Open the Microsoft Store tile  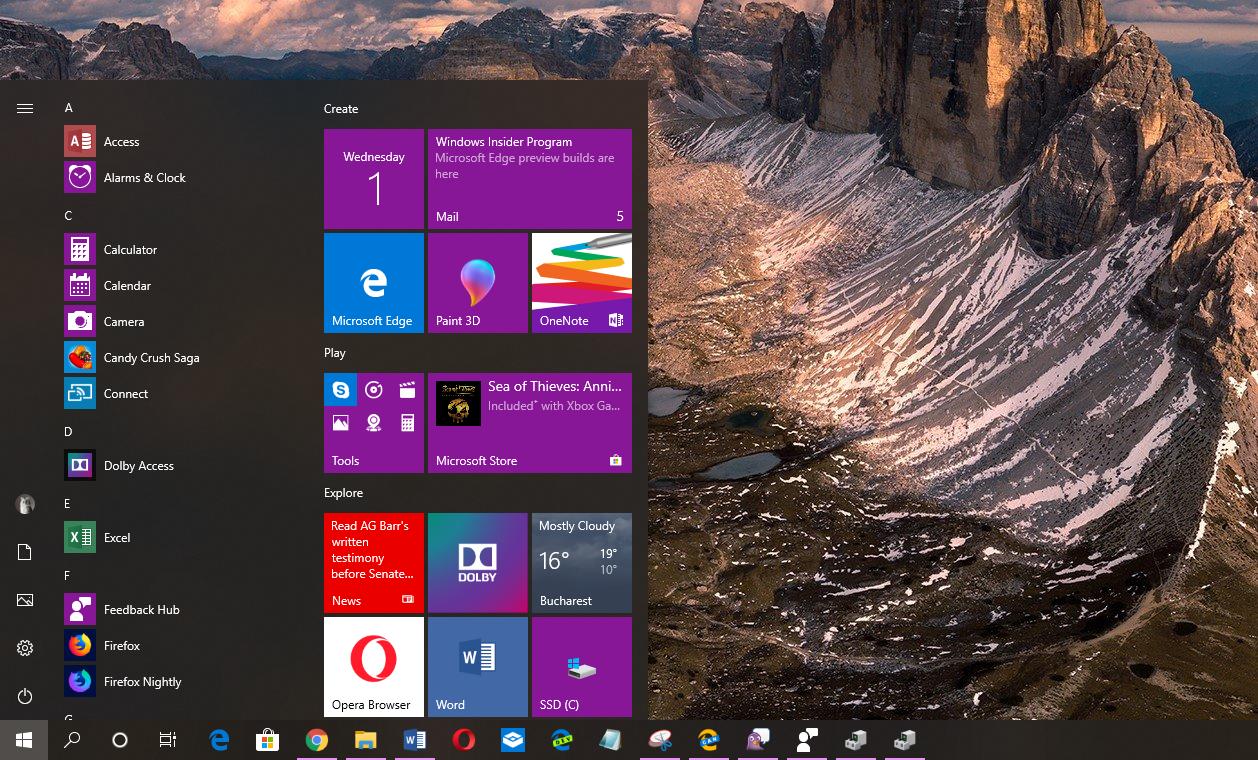pyautogui.click(x=530, y=423)
